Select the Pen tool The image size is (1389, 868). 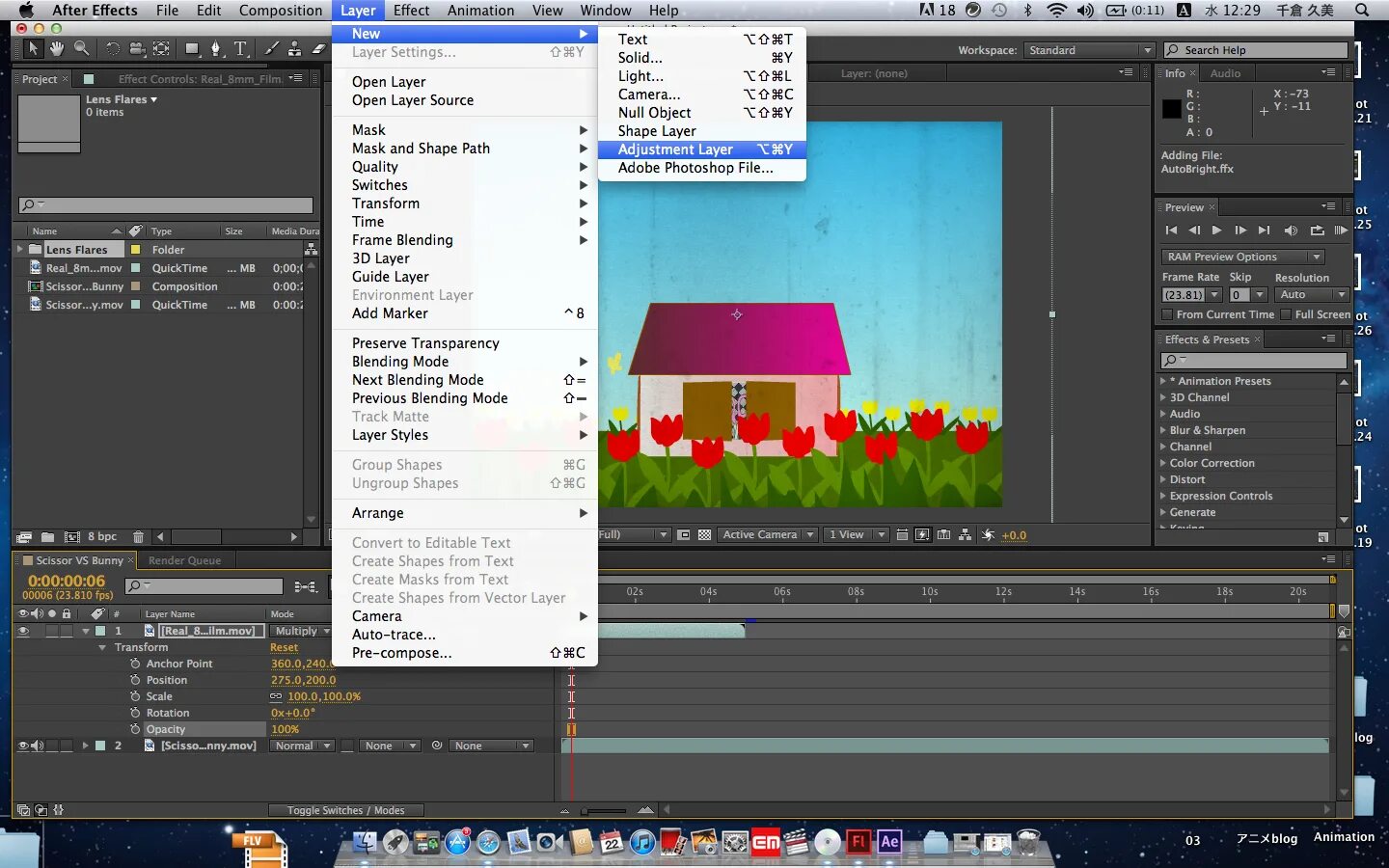(216, 48)
